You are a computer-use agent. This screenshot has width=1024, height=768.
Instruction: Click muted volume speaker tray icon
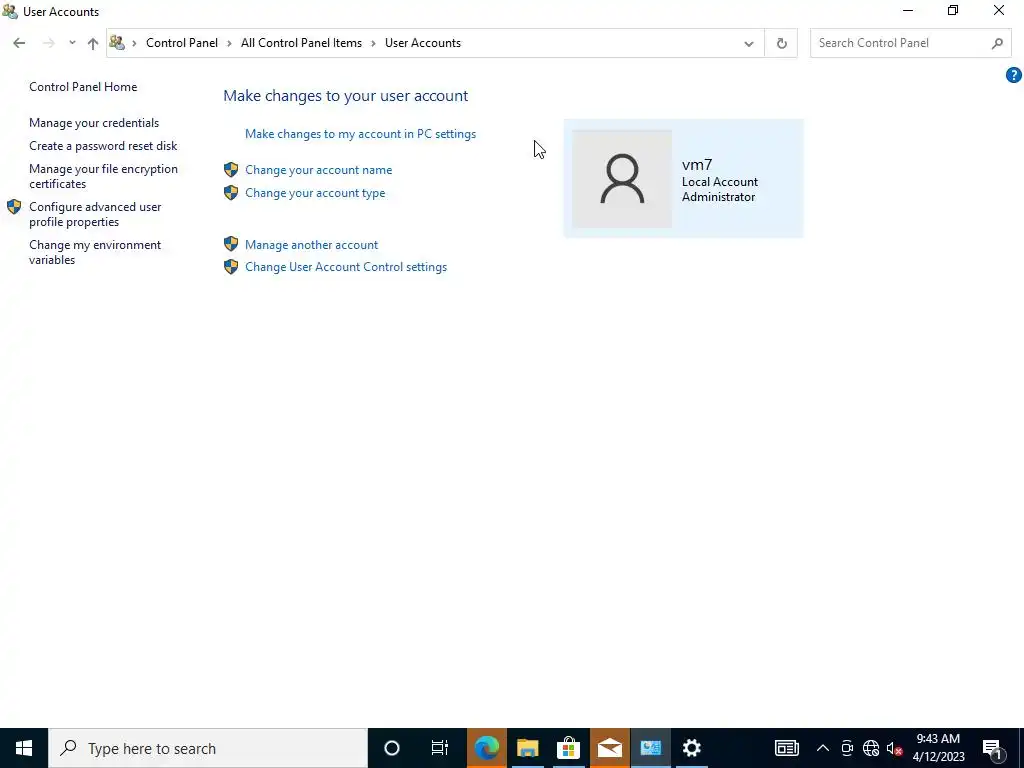click(x=894, y=748)
